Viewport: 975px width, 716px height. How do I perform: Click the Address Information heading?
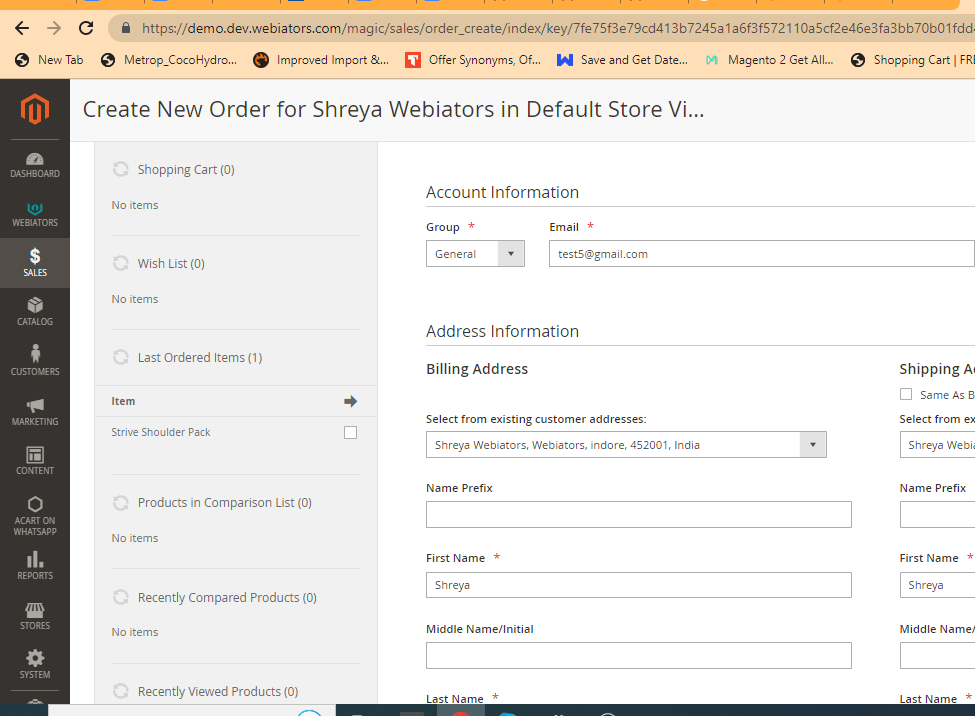502,331
